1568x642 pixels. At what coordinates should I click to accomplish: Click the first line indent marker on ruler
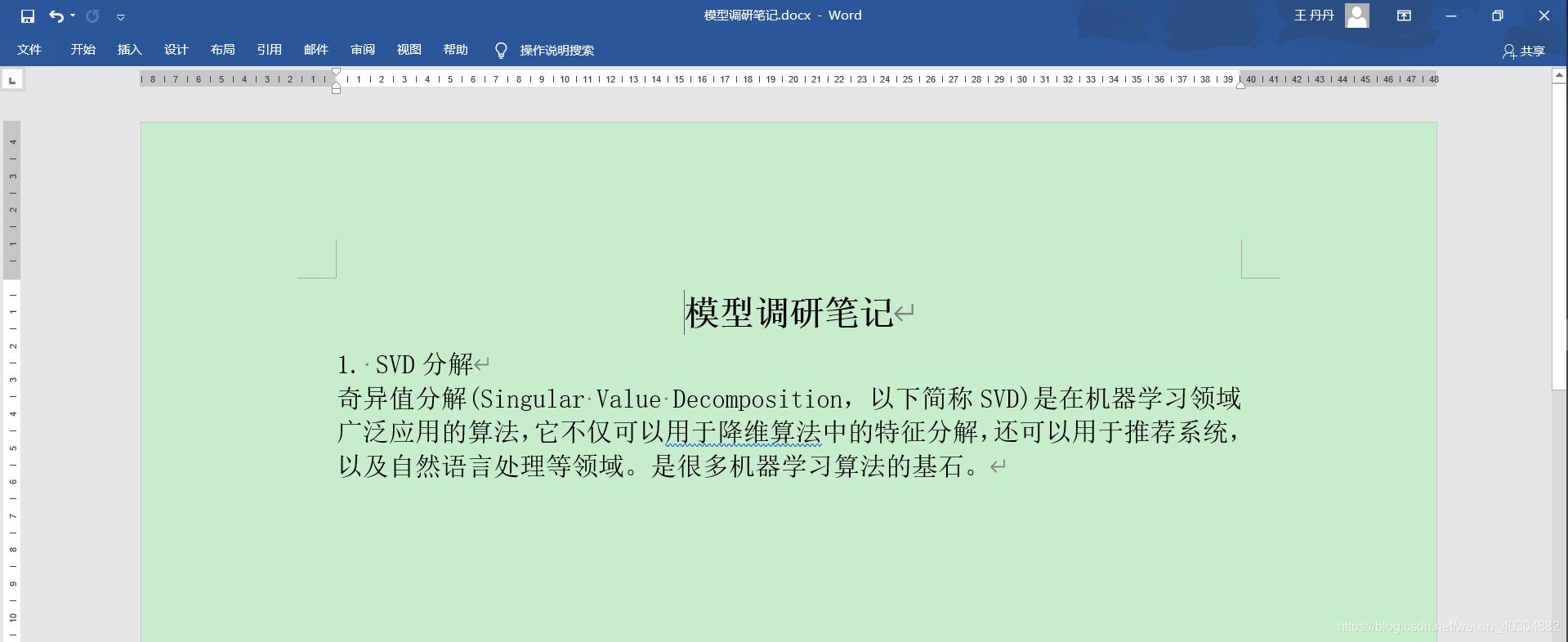pyautogui.click(x=336, y=72)
